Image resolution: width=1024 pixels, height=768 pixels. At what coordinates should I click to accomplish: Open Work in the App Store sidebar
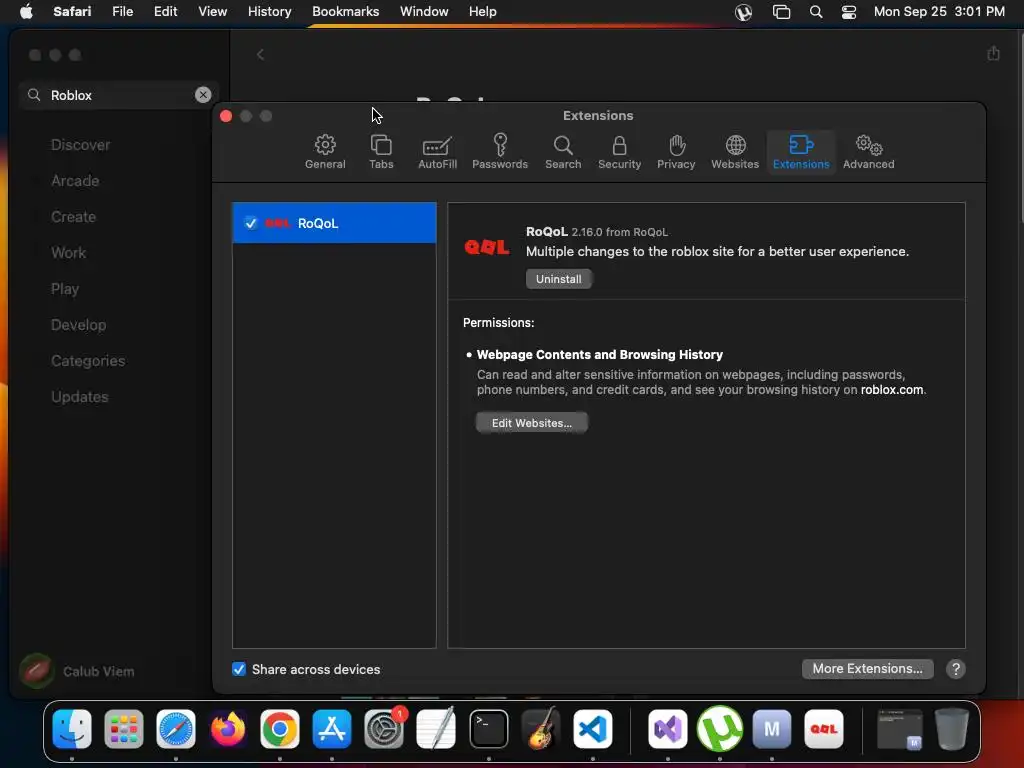[69, 252]
